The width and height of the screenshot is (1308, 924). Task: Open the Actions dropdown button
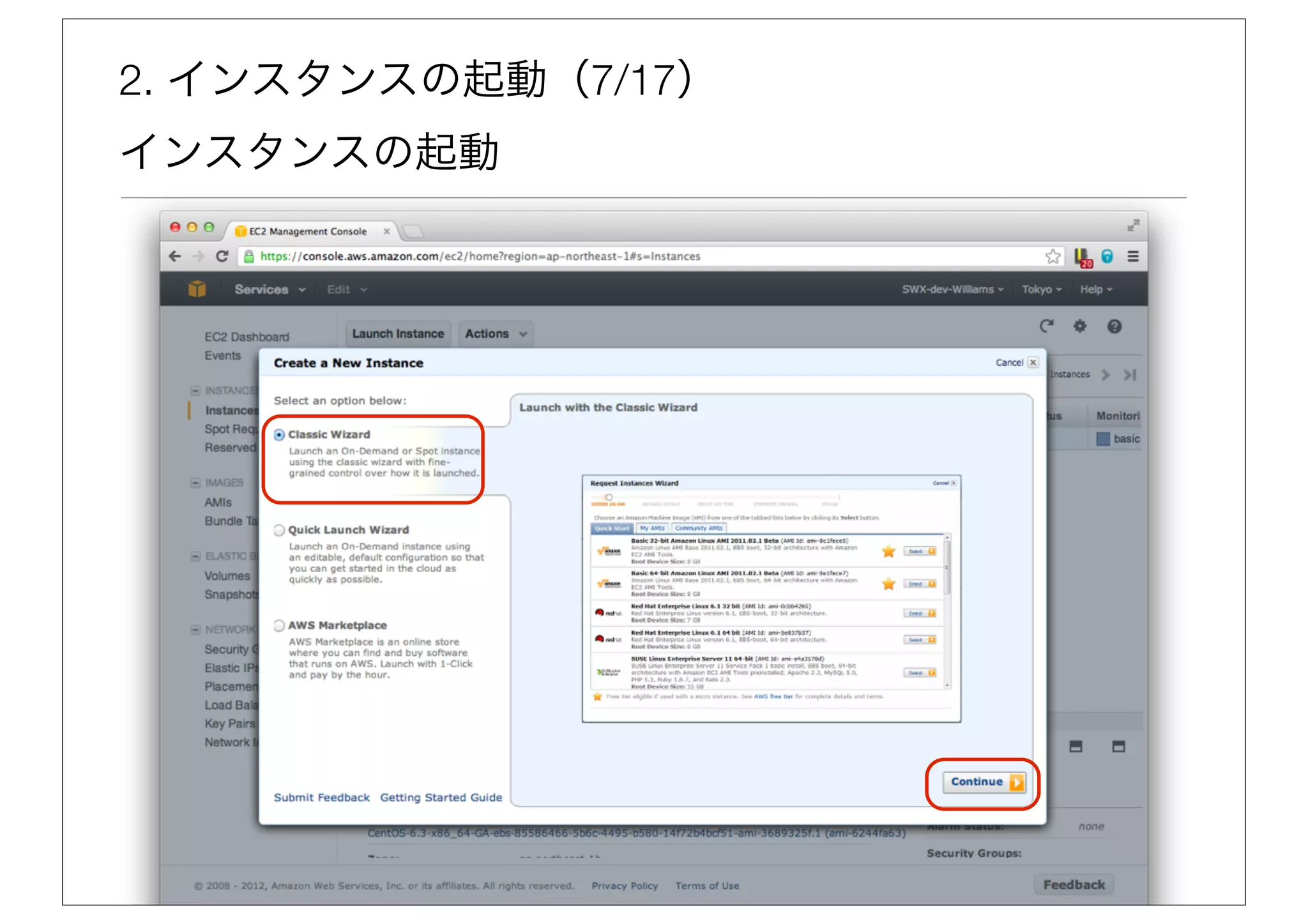[x=495, y=334]
